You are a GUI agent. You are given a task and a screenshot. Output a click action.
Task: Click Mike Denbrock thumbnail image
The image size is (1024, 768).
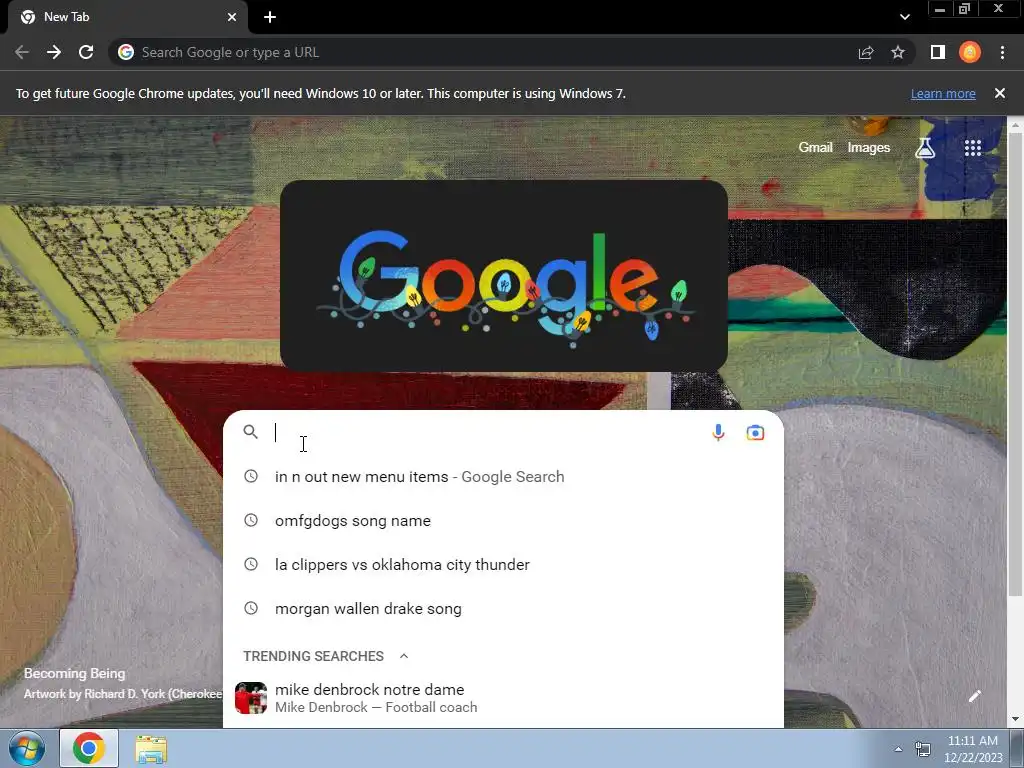coord(251,698)
